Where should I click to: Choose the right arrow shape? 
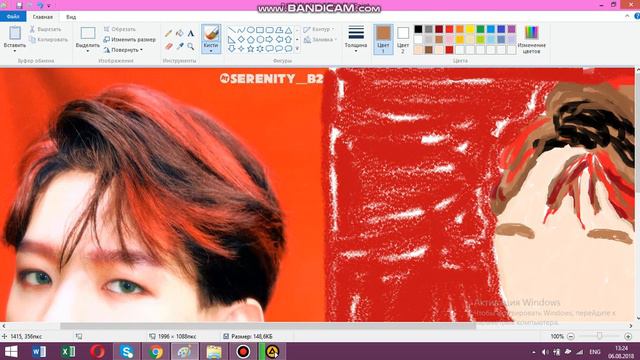click(269, 40)
